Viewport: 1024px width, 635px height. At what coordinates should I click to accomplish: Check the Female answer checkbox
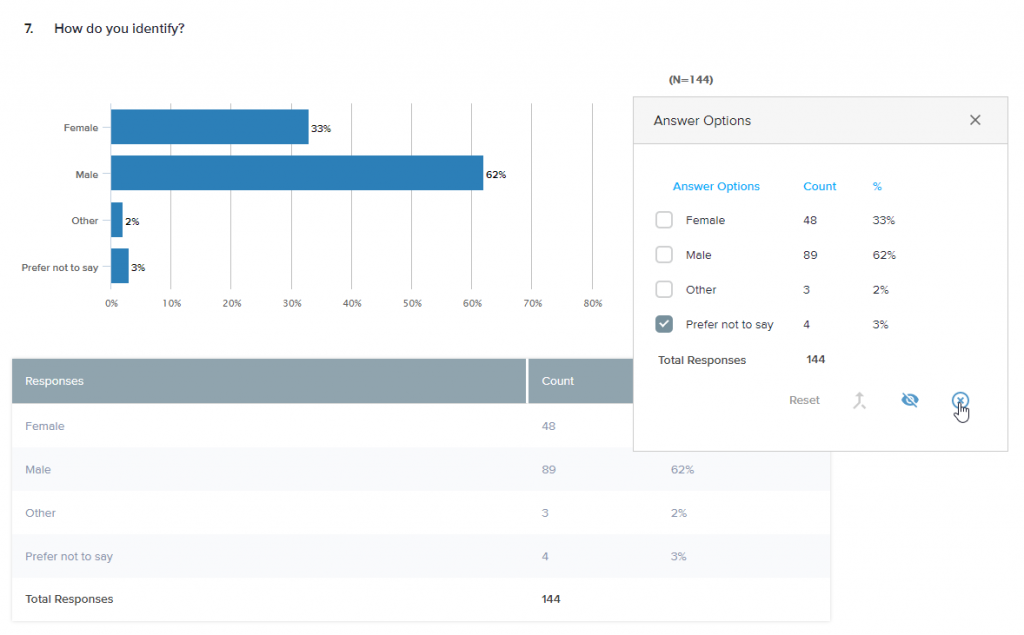[664, 219]
